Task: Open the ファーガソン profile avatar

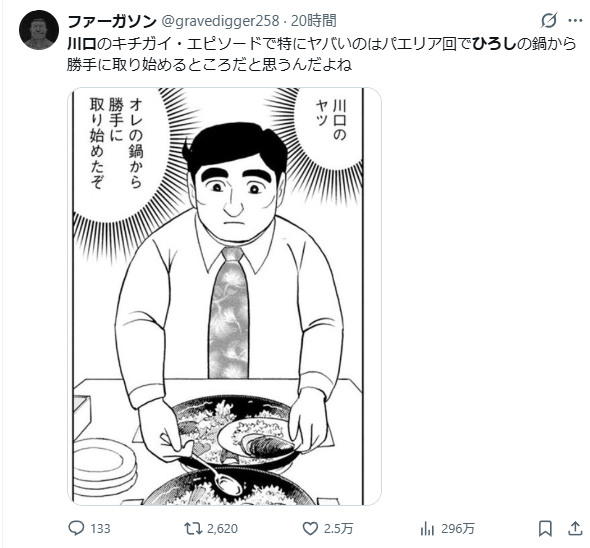Action: click(x=39, y=30)
